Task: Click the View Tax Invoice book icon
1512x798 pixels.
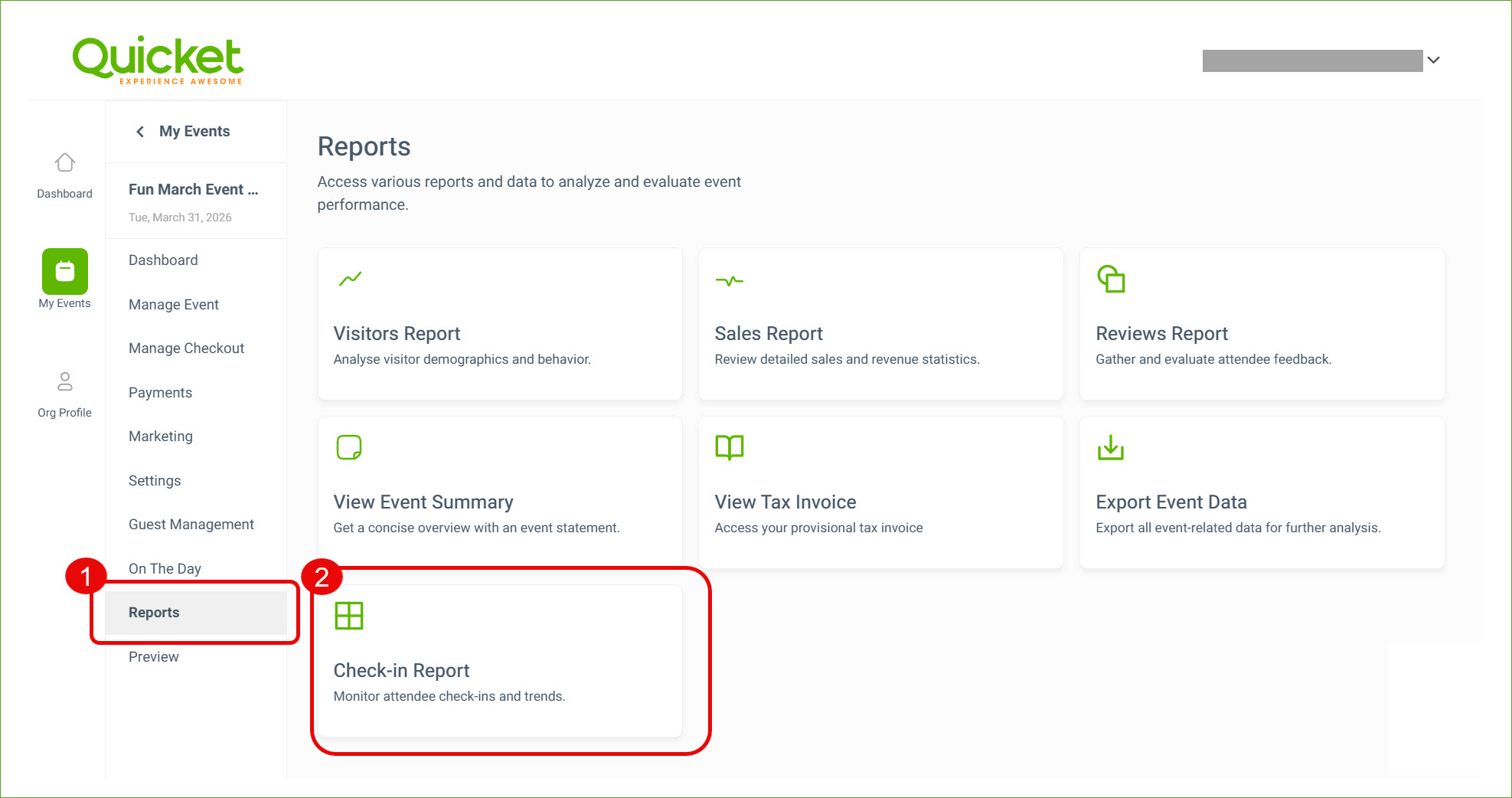Action: (x=729, y=447)
